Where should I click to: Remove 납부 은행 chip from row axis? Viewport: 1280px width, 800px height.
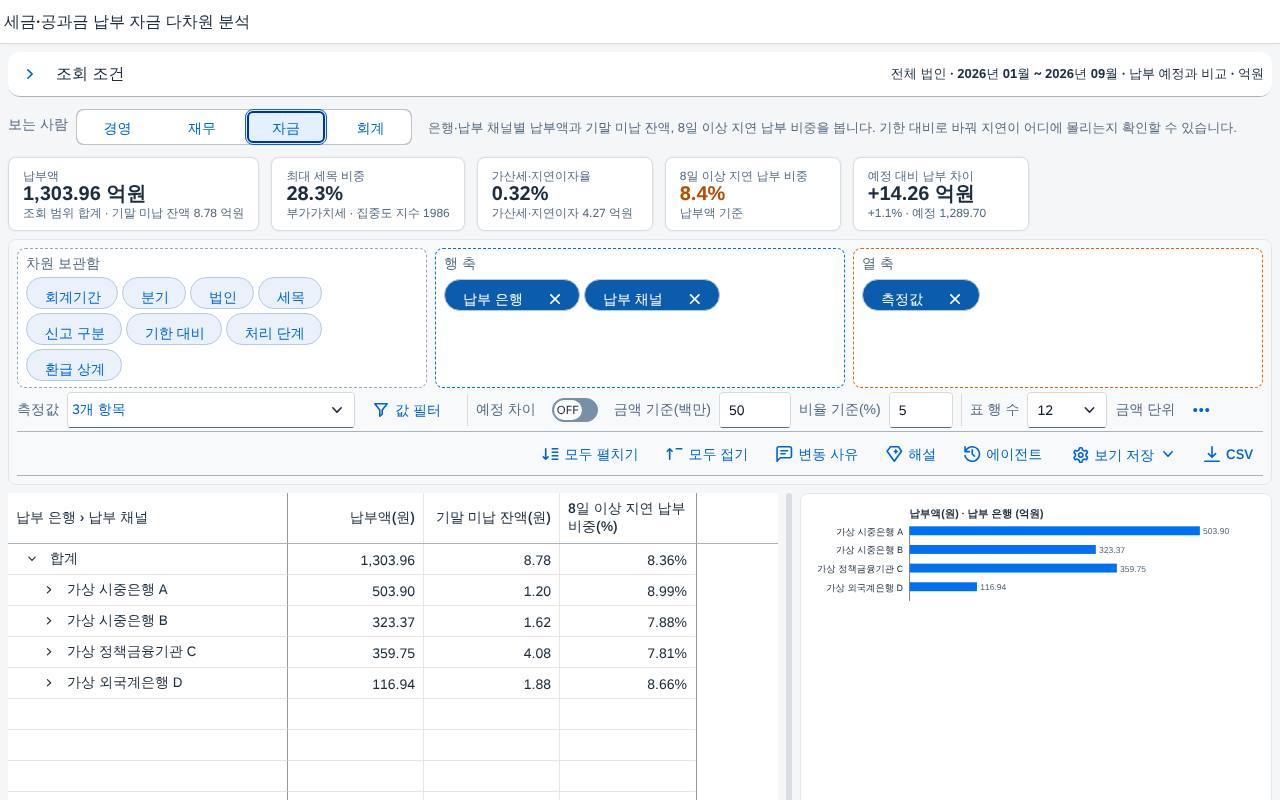555,299
